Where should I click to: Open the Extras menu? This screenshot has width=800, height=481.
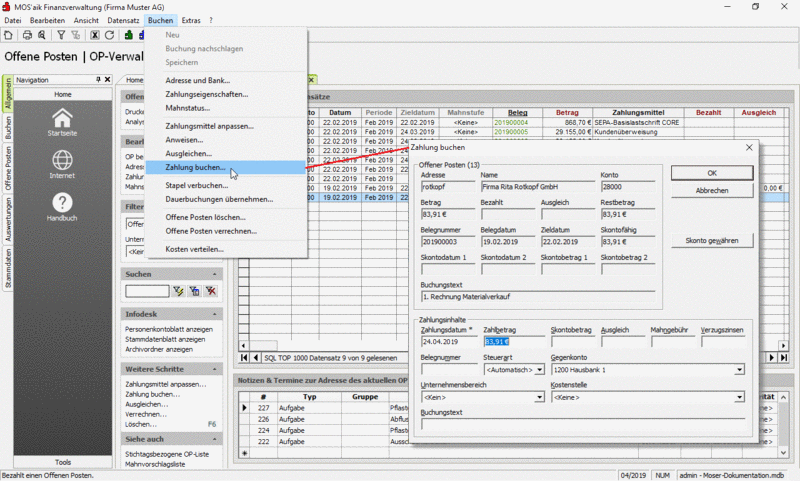pyautogui.click(x=191, y=20)
